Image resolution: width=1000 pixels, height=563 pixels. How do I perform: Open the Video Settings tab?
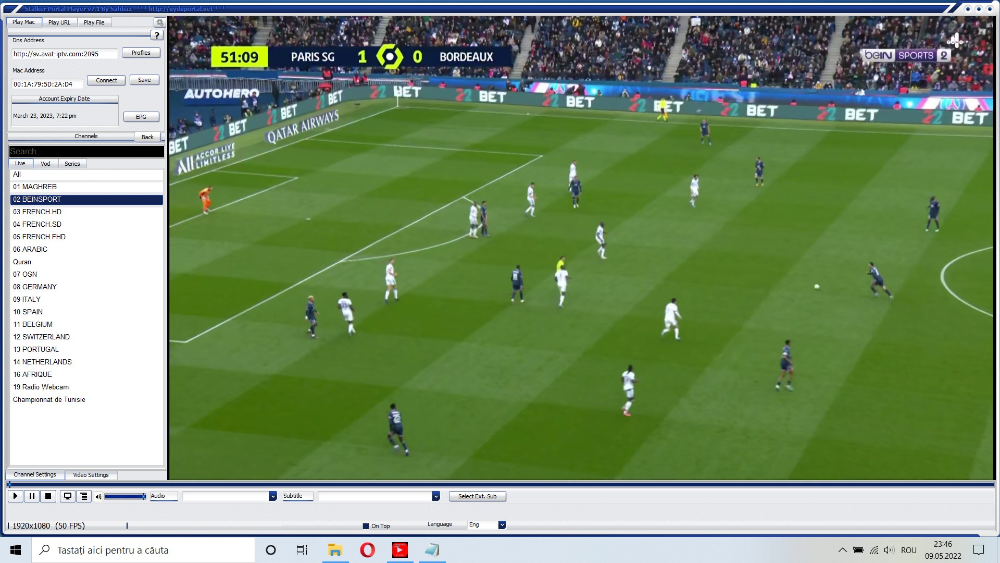click(x=91, y=475)
